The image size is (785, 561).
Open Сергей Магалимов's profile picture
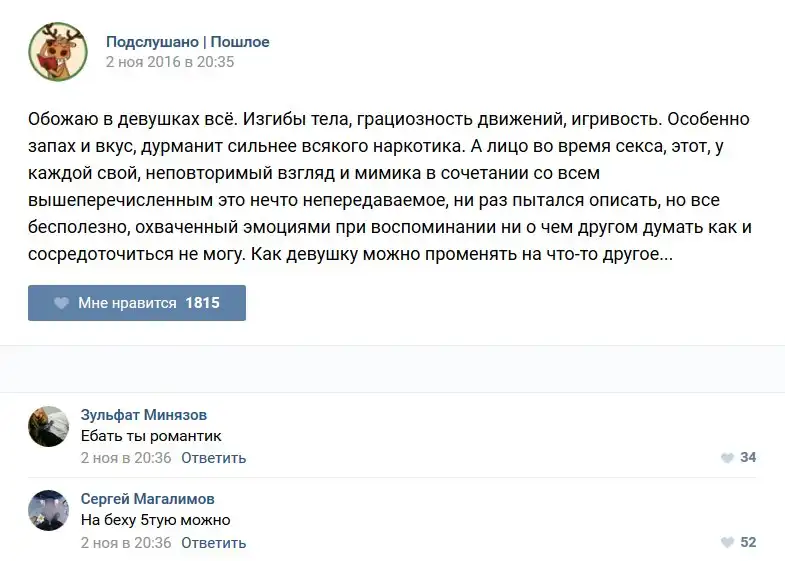click(48, 510)
